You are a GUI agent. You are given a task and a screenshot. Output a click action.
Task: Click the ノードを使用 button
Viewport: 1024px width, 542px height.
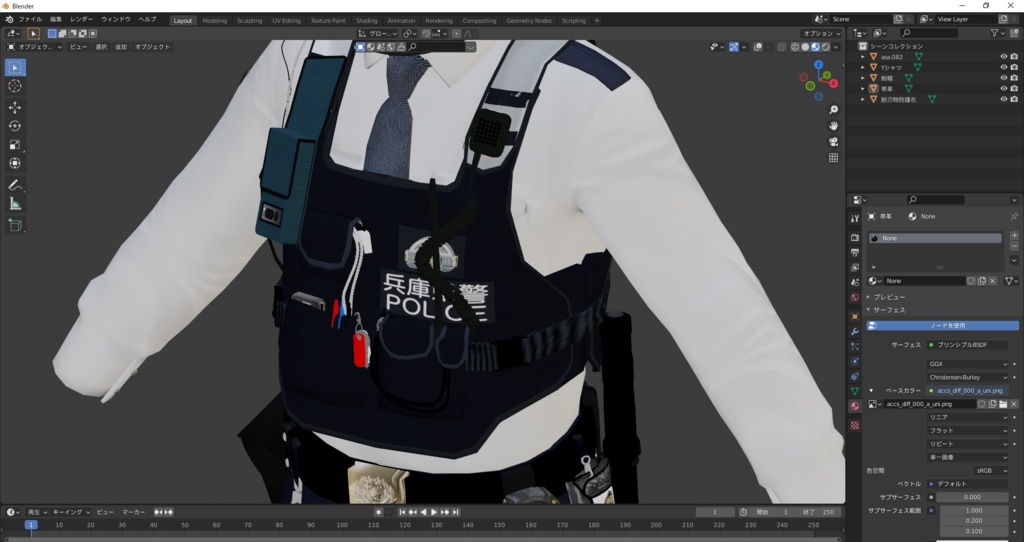click(942, 325)
